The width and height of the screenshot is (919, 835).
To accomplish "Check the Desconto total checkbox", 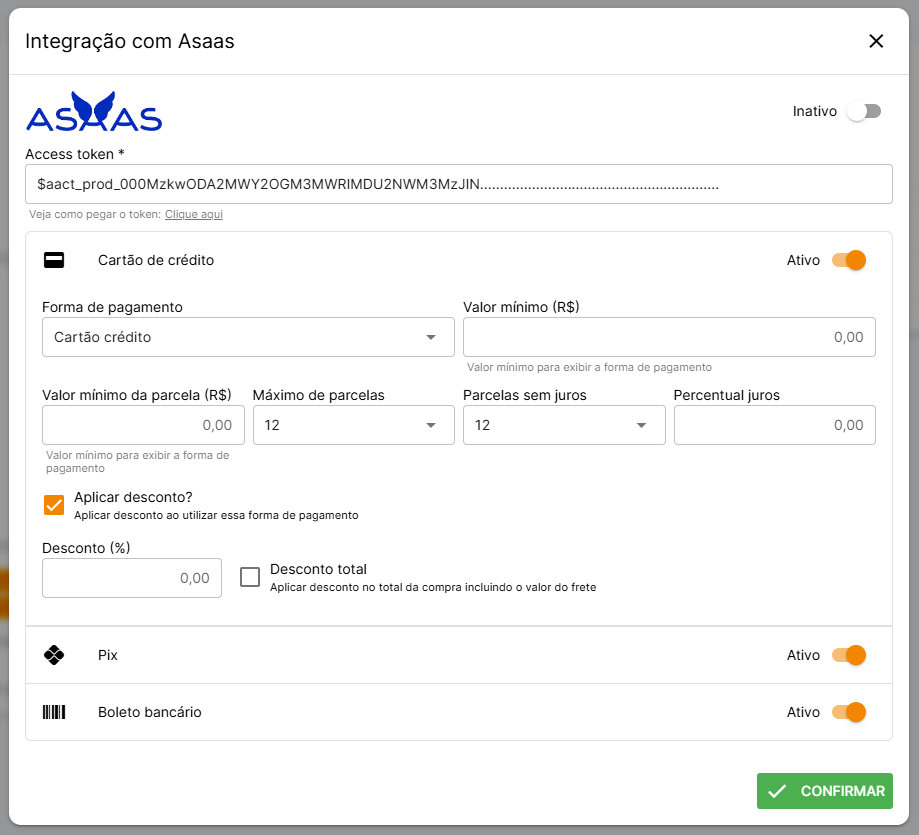I will coord(250,577).
